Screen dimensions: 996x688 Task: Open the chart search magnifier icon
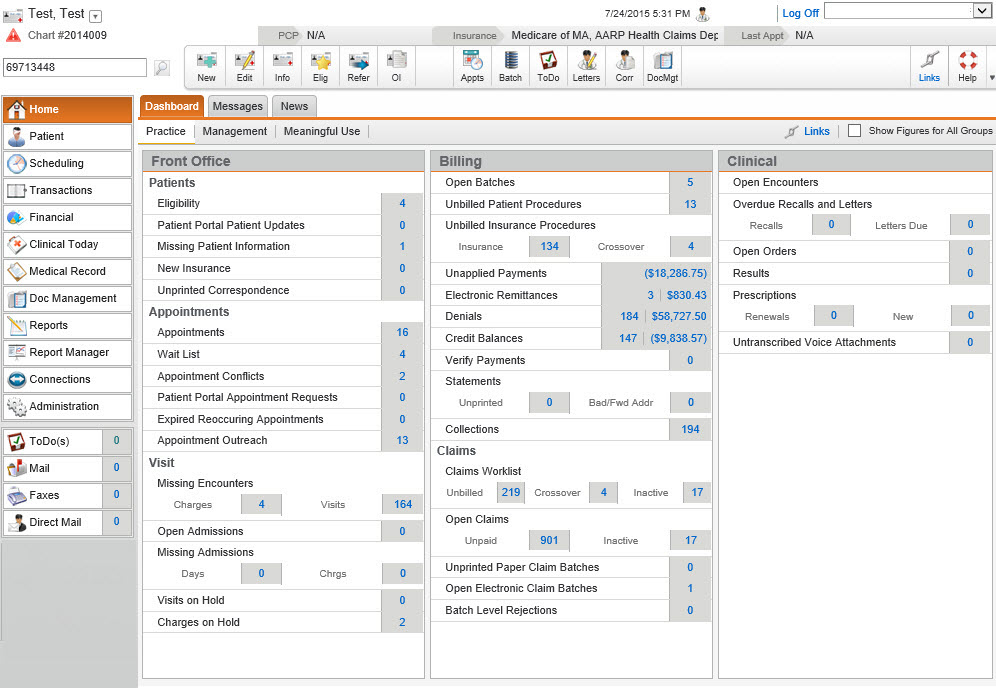[162, 66]
